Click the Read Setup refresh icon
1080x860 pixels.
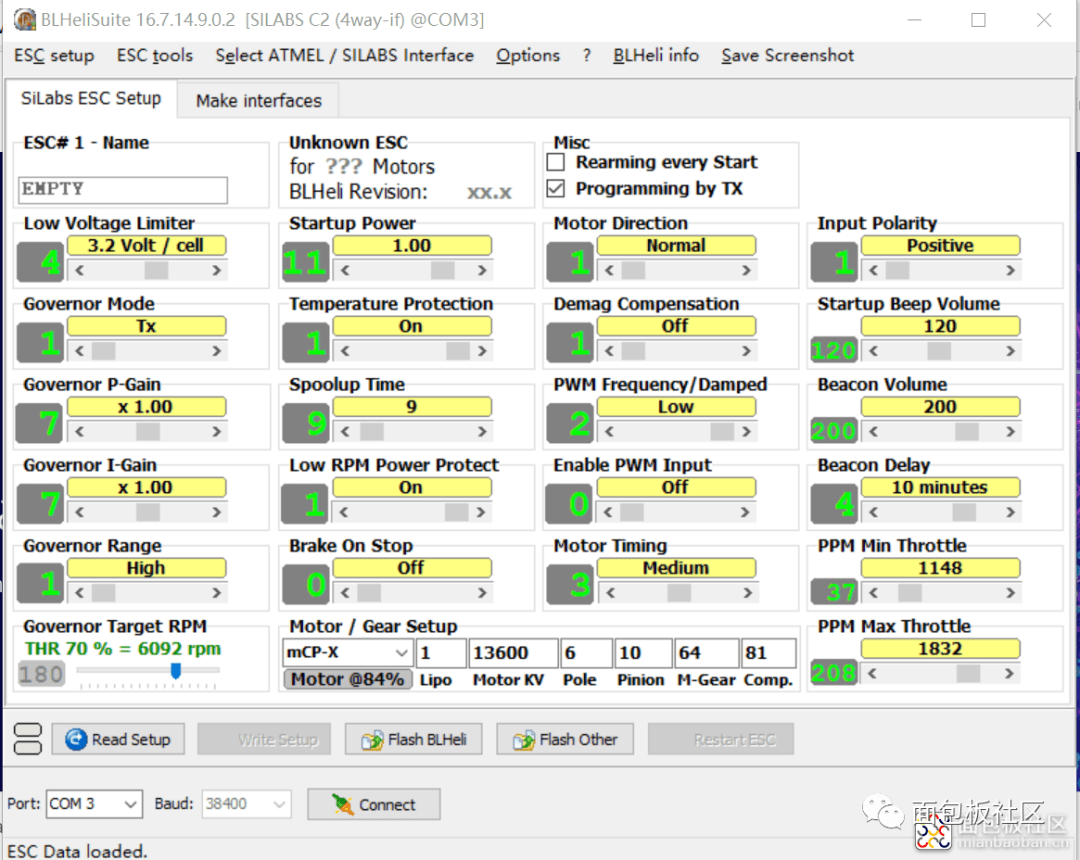pos(76,739)
